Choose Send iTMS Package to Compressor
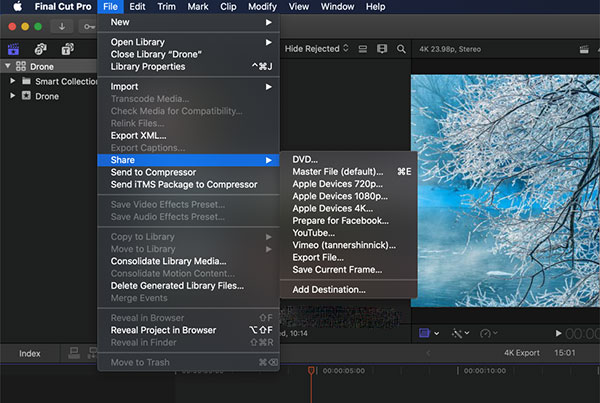 coord(188,184)
